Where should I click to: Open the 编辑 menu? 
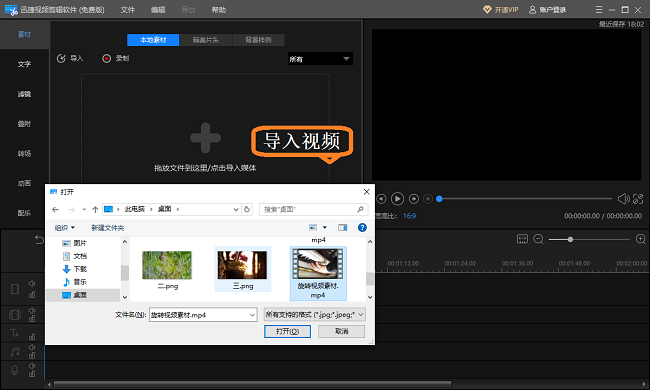point(158,10)
